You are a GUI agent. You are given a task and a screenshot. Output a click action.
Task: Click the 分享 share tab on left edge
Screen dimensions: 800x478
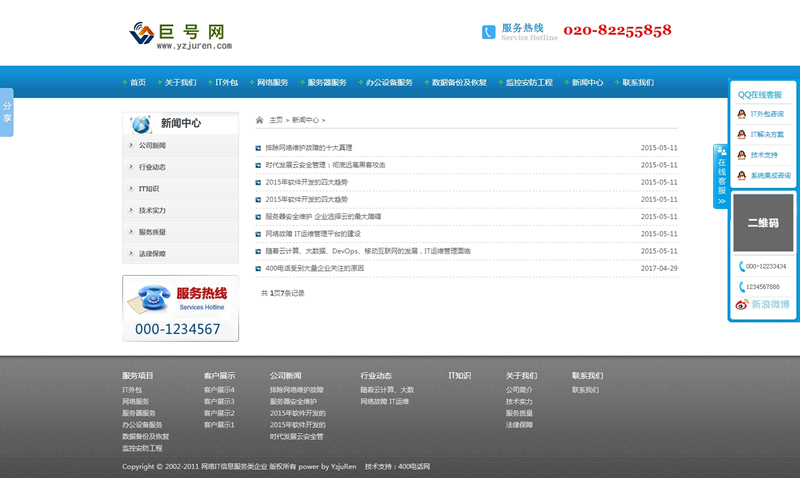(x=7, y=112)
